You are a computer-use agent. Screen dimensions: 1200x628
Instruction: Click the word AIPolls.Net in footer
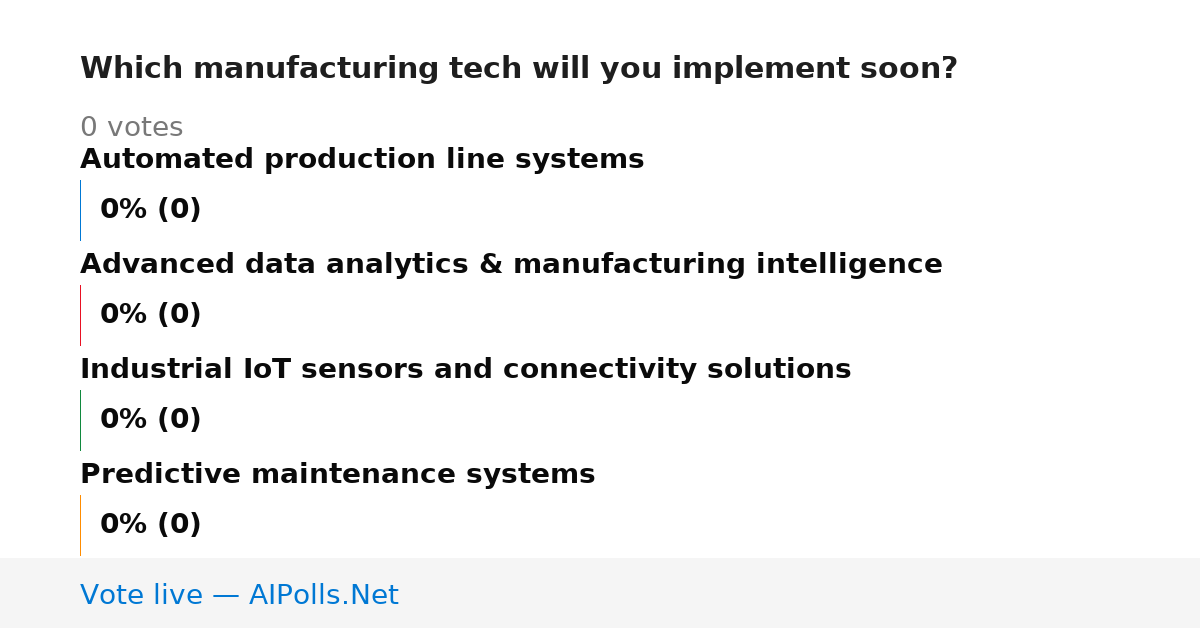click(x=323, y=595)
